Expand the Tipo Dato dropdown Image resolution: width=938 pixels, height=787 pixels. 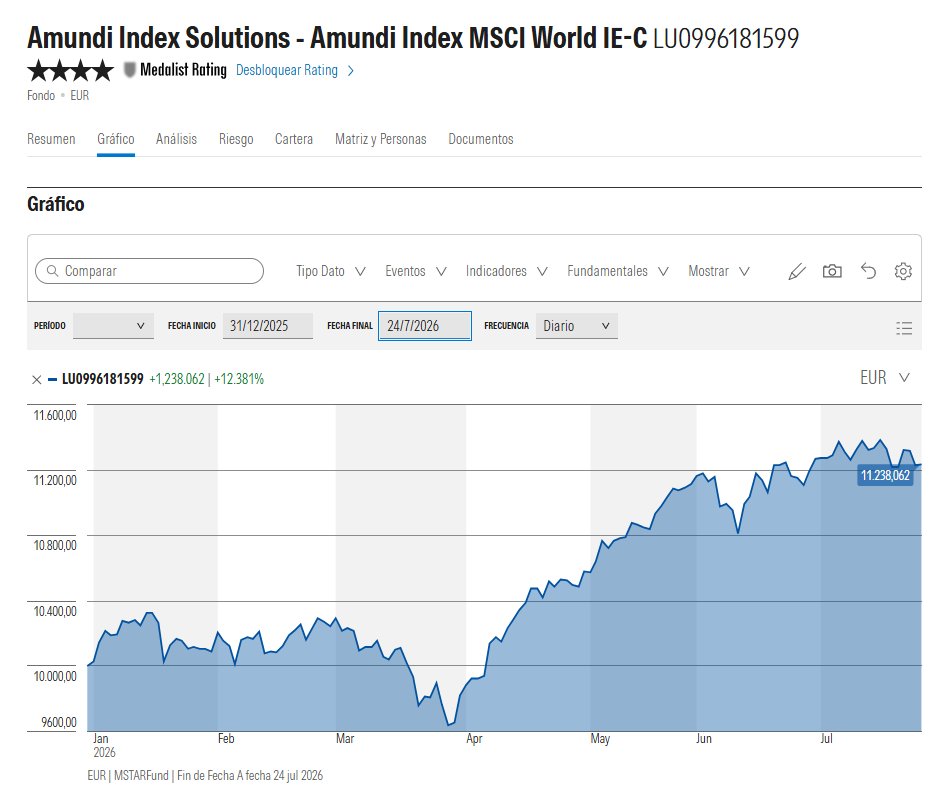point(331,271)
